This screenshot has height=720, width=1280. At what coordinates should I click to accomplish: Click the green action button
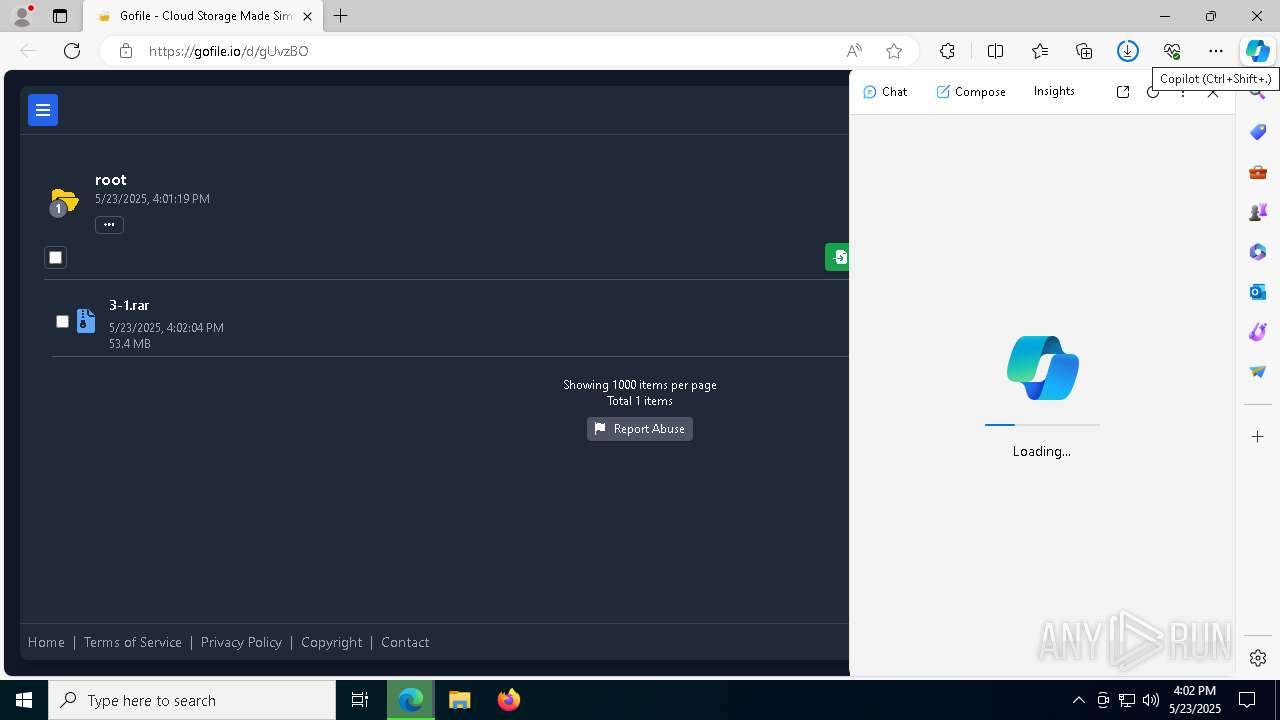(838, 257)
